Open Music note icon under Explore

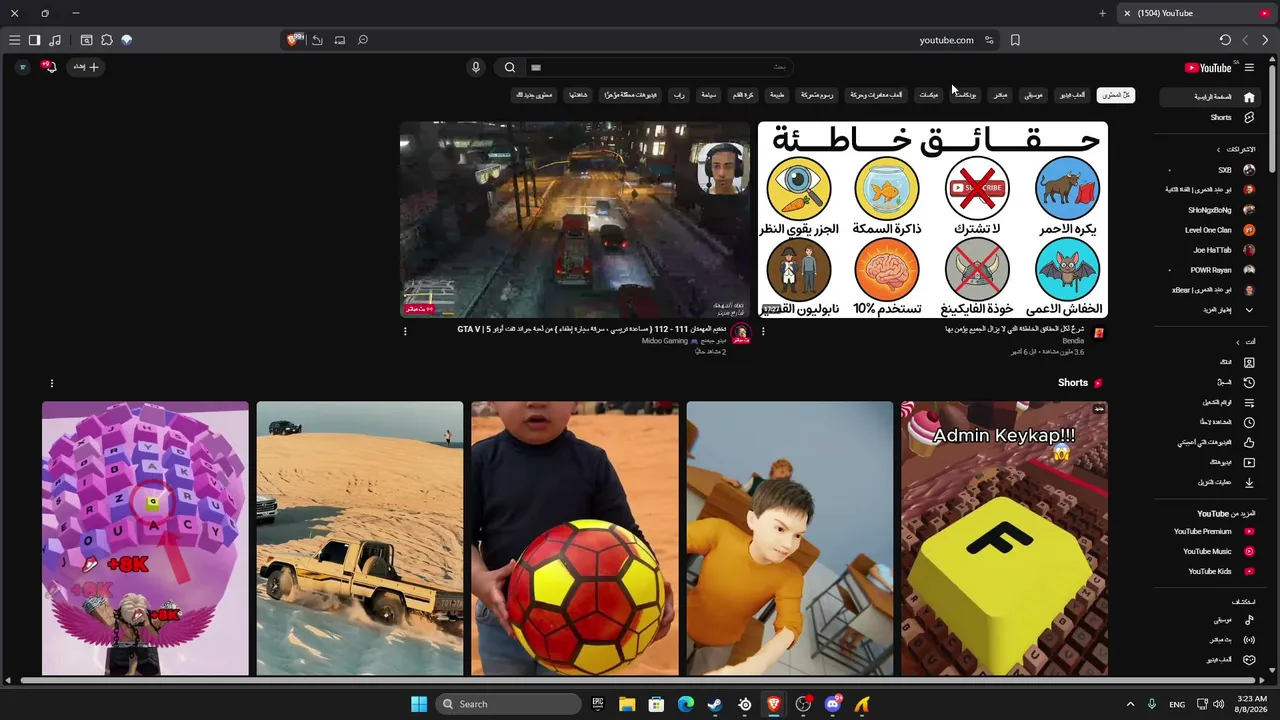[1249, 620]
